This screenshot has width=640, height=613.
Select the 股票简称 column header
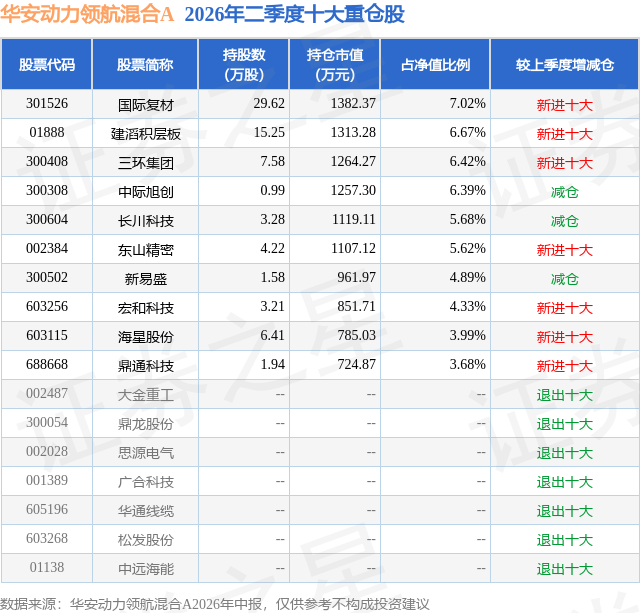pyautogui.click(x=145, y=64)
